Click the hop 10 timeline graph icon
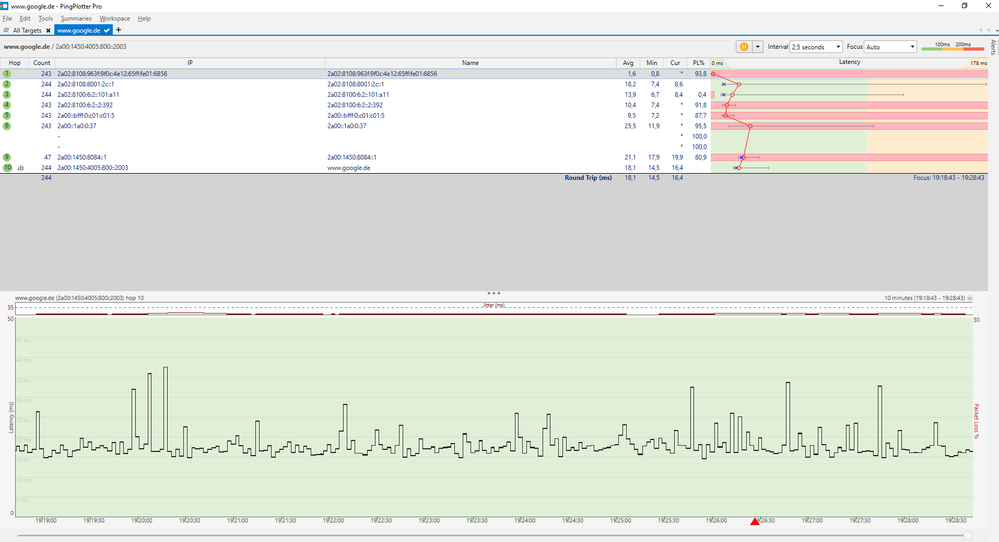 pyautogui.click(x=21, y=168)
